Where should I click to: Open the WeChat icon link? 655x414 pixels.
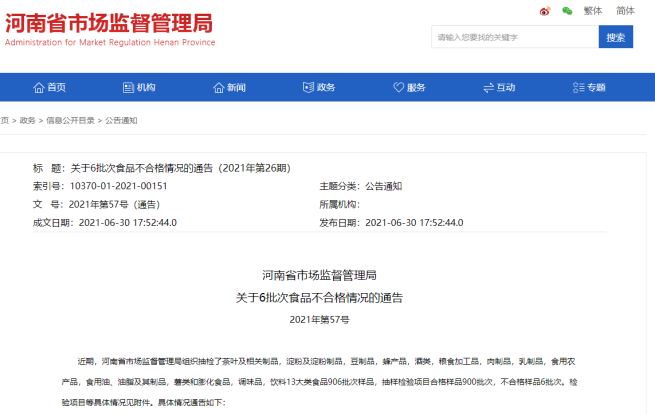click(x=567, y=11)
